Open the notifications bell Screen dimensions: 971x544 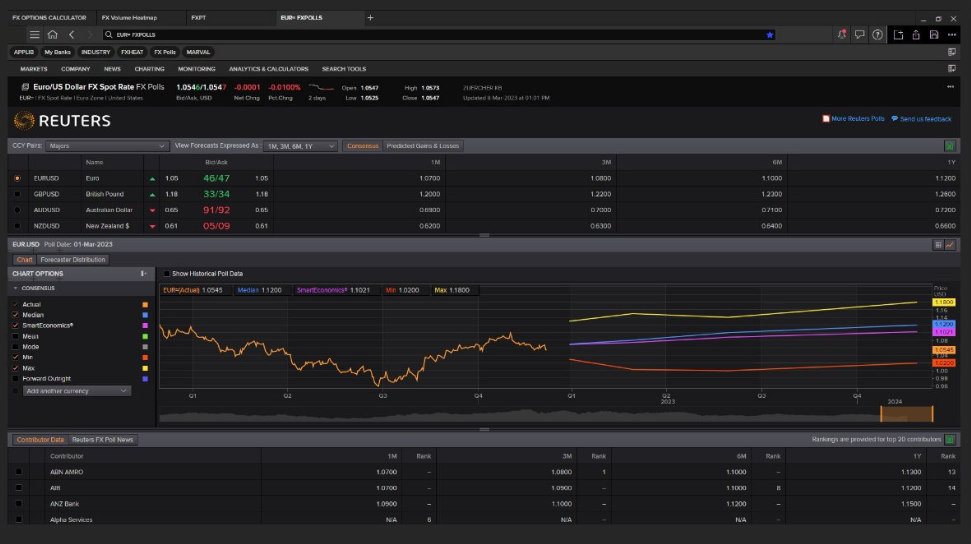coord(841,34)
